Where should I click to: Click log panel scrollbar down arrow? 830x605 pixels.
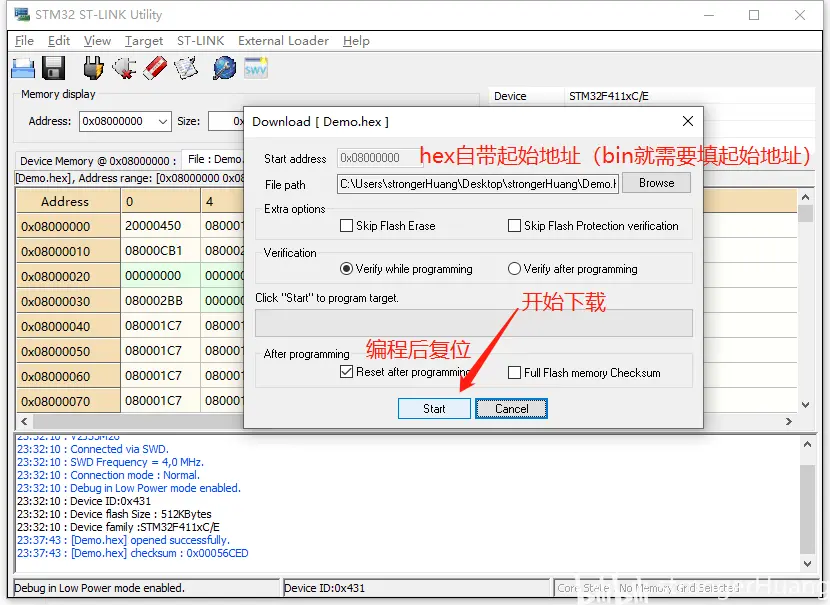(x=807, y=564)
